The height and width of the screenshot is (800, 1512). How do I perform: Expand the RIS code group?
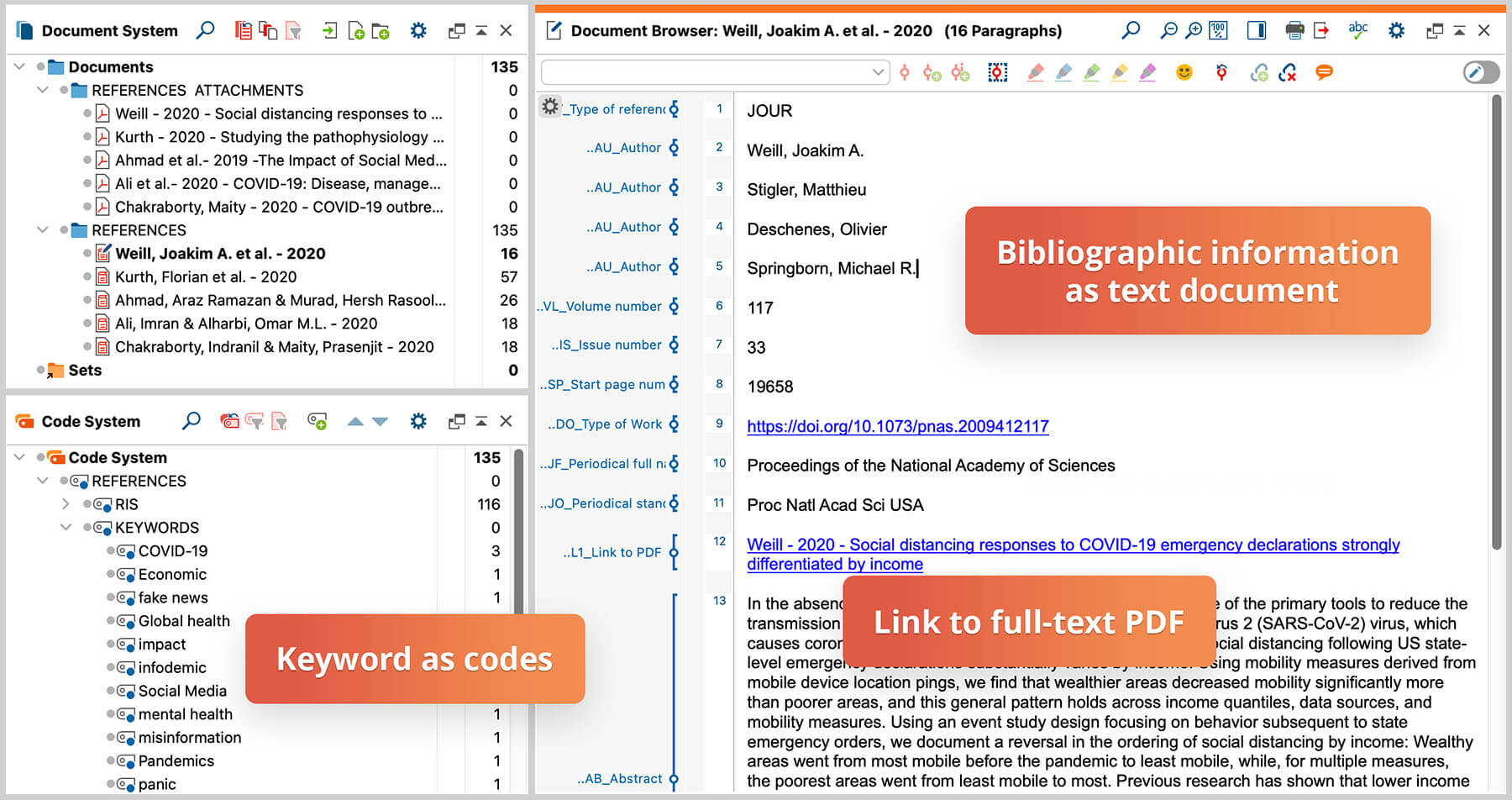click(x=66, y=503)
